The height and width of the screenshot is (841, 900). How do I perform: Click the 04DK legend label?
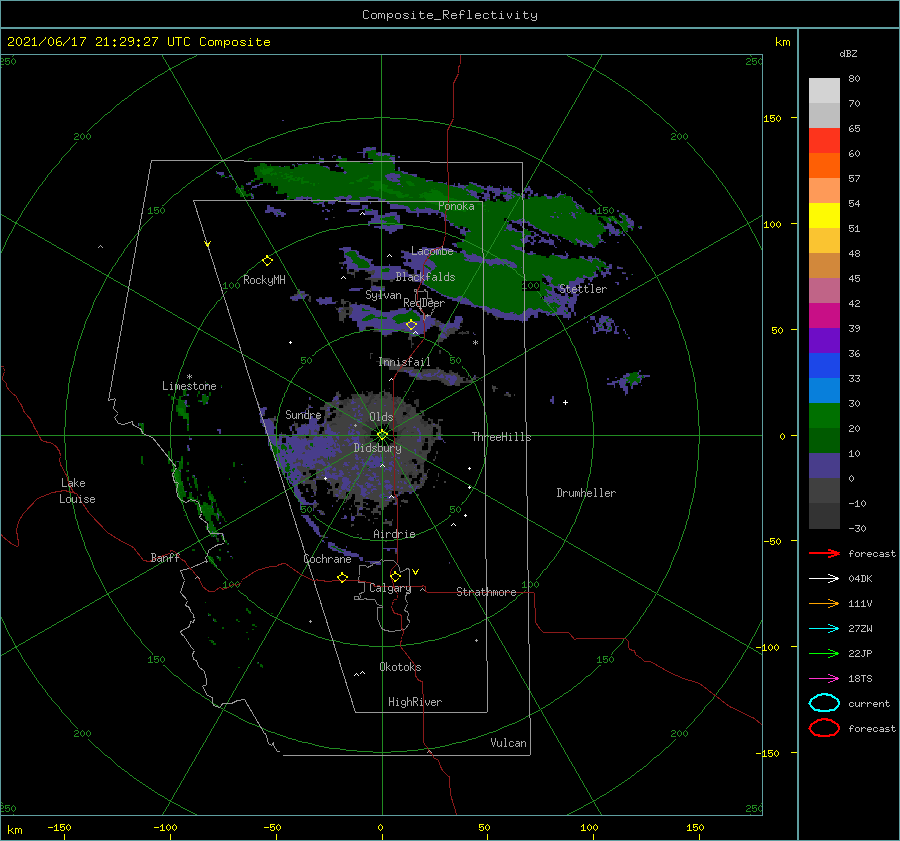(860, 578)
